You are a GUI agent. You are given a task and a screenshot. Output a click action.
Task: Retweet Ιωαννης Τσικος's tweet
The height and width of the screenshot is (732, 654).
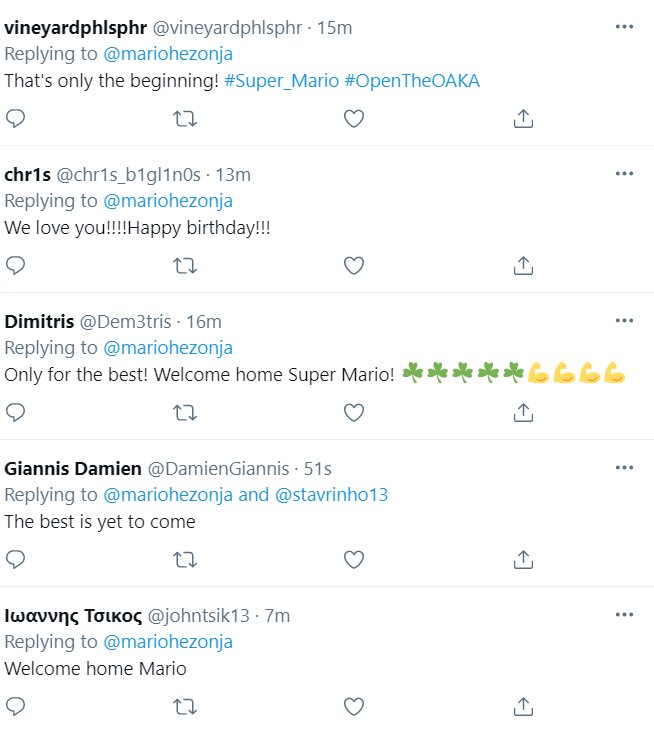point(185,706)
